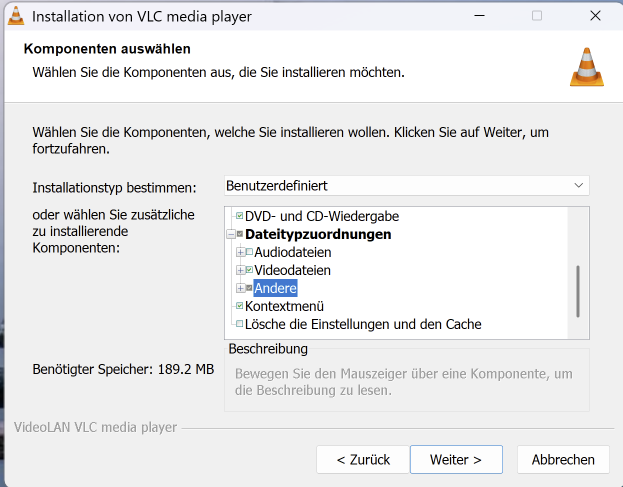Cancel setup with Abbrechen
The image size is (623, 487).
(x=563, y=460)
